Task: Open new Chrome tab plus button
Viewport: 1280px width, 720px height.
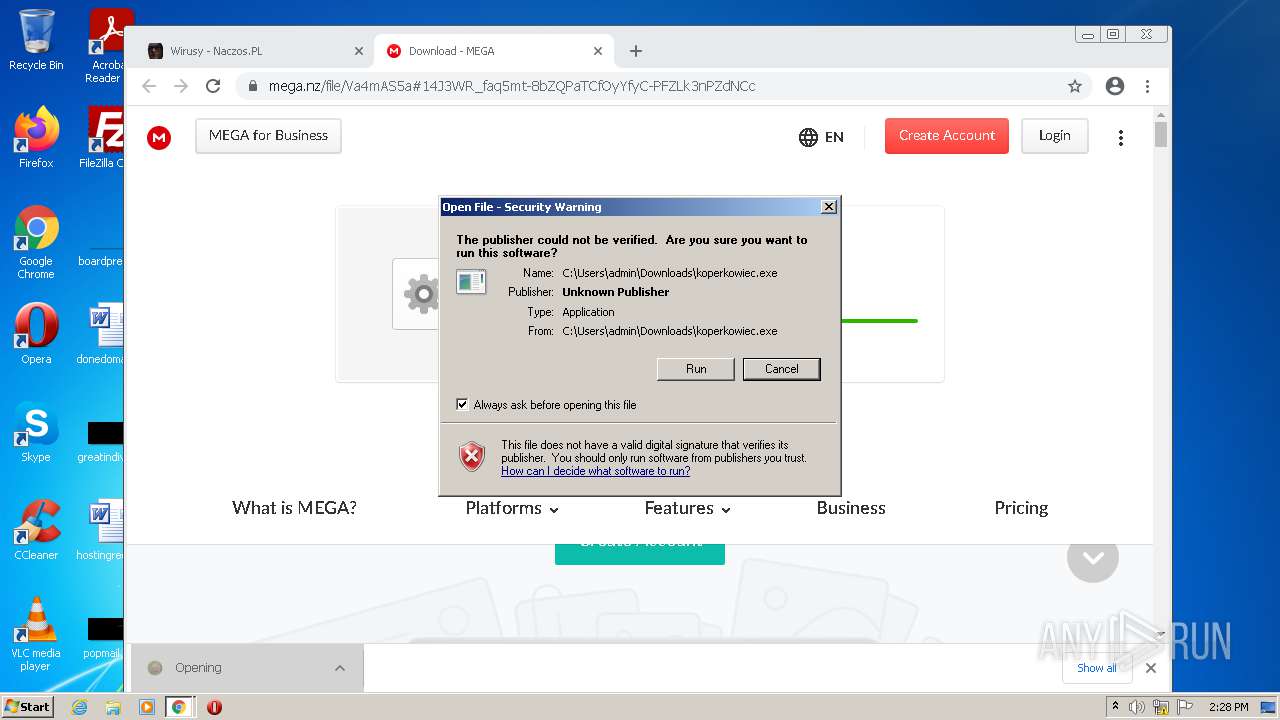Action: point(636,51)
